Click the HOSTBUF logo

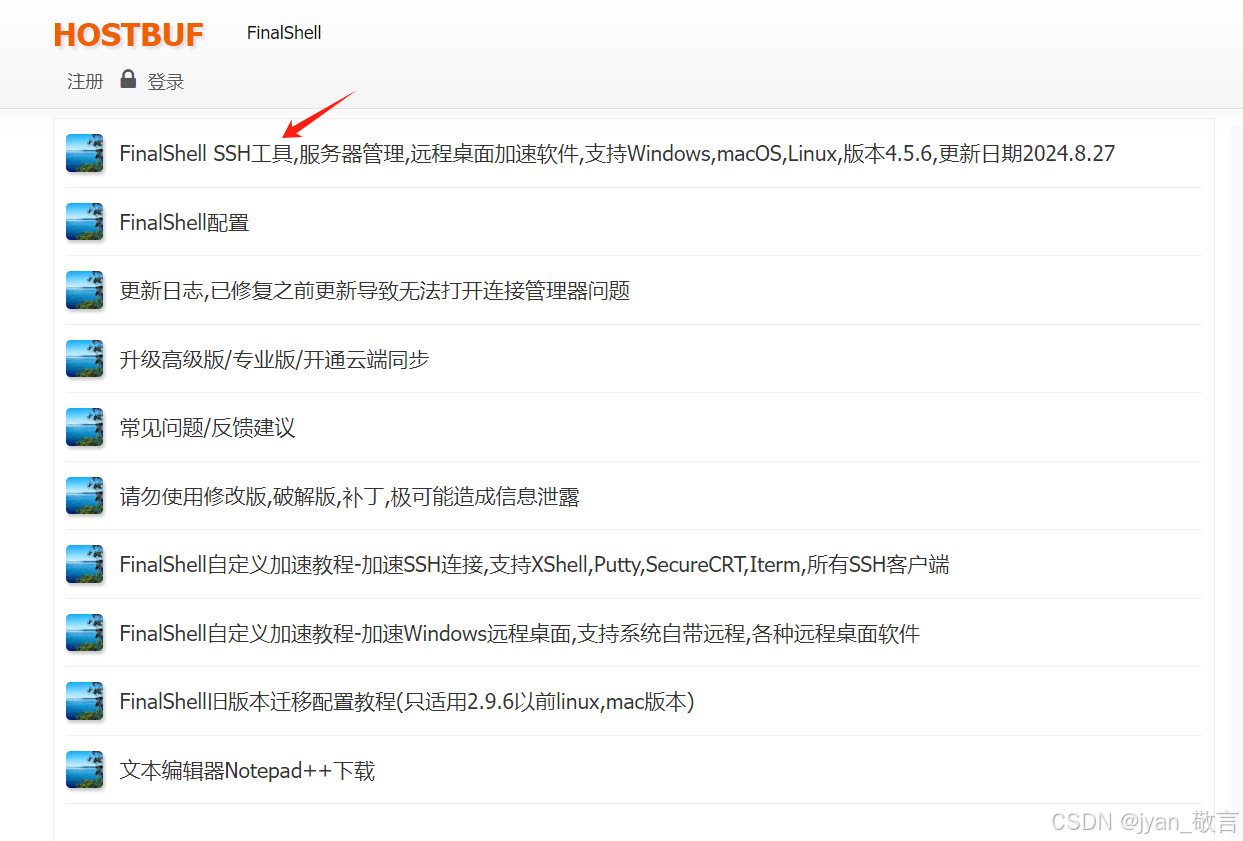click(128, 35)
